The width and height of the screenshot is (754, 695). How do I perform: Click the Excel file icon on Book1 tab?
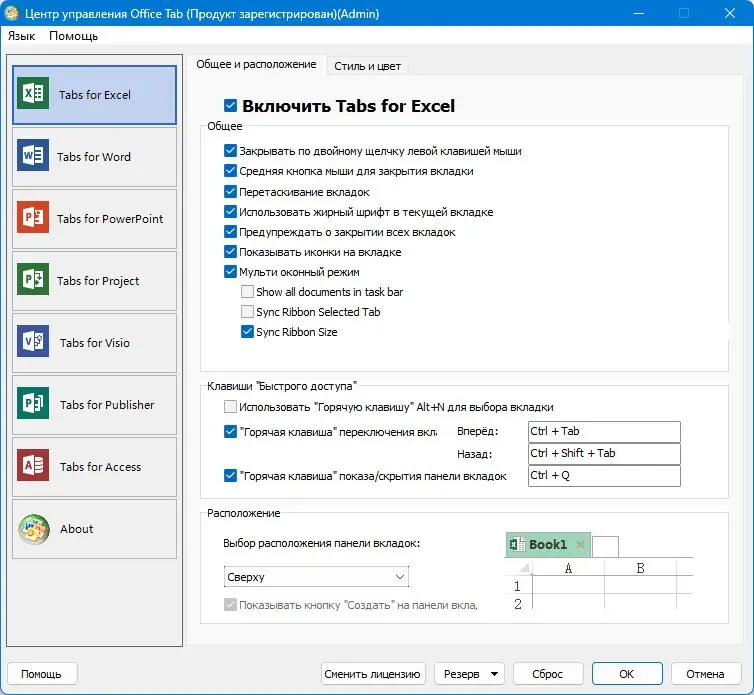pos(517,544)
